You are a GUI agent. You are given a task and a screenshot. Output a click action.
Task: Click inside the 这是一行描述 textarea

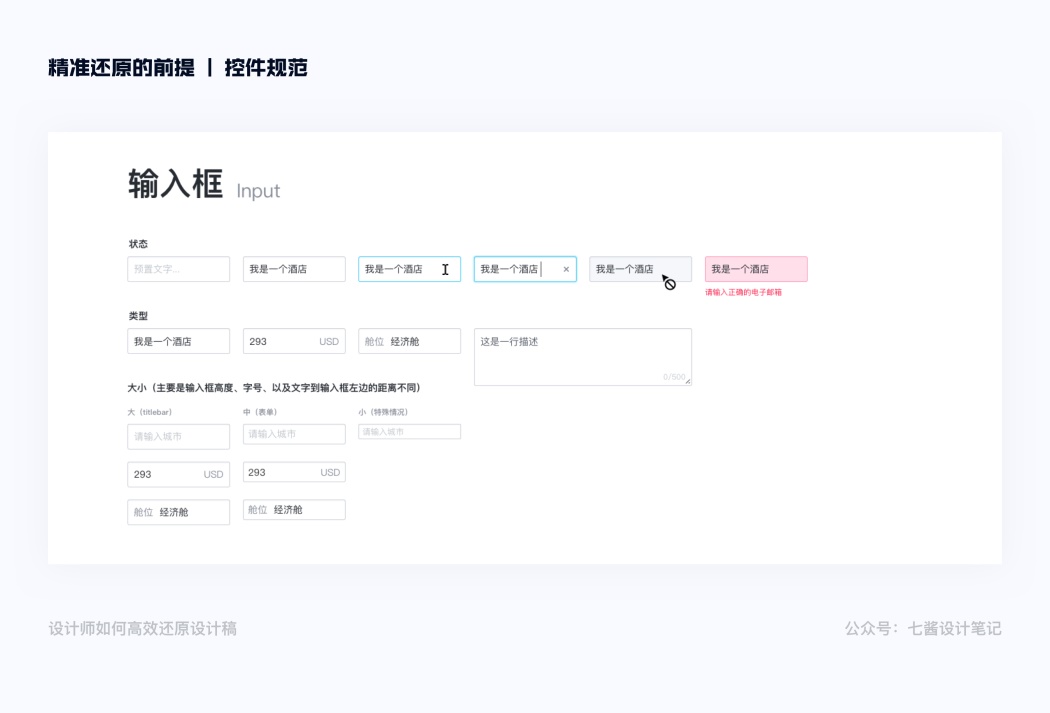583,357
